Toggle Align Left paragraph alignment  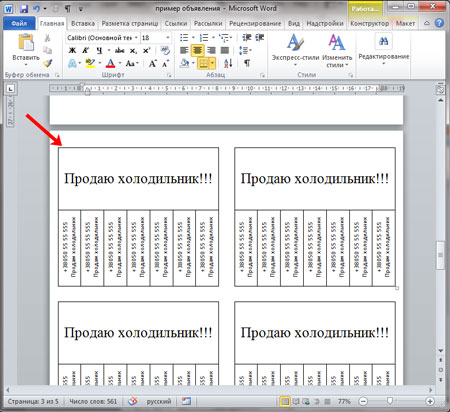point(184,50)
